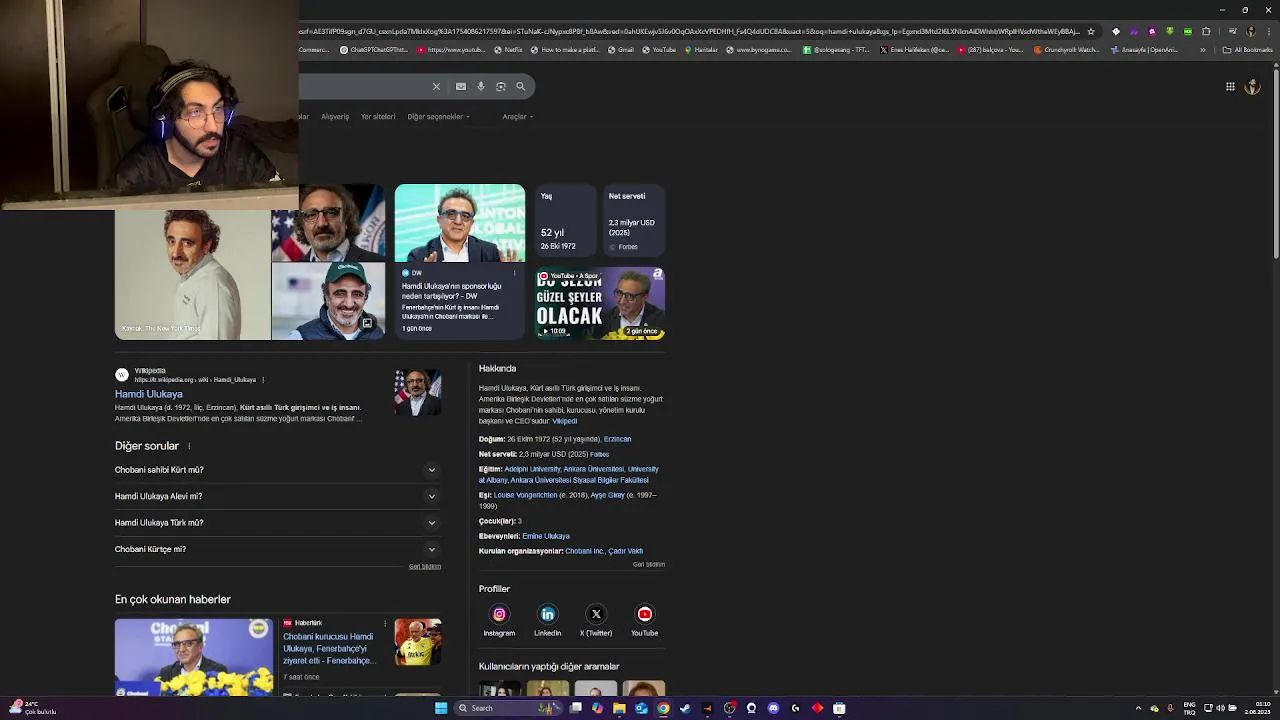
Task: Open options menu on Haberlerk news item
Action: [385, 623]
